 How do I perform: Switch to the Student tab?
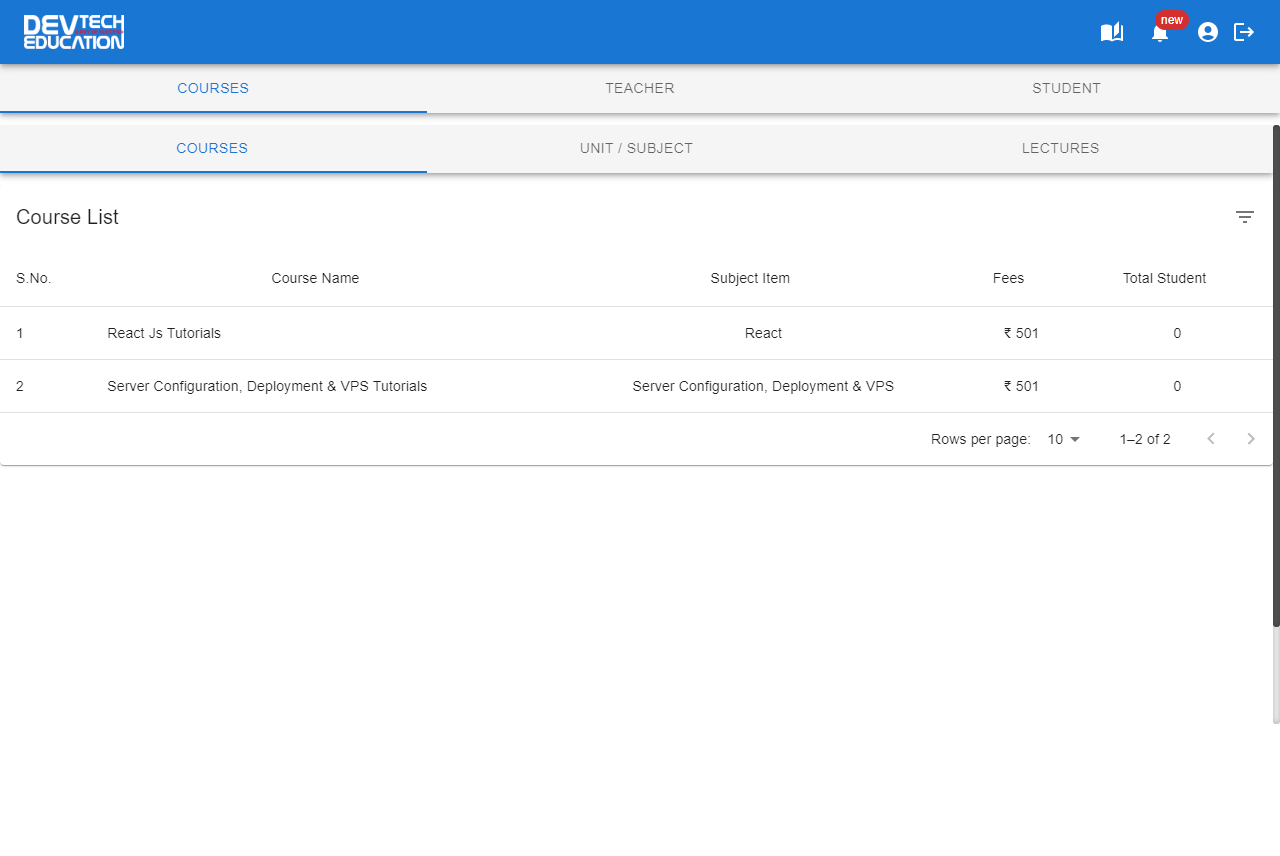[x=1066, y=88]
